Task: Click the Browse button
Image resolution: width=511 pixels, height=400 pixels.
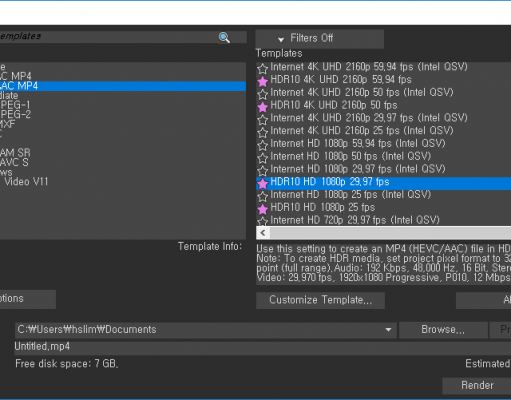Action: pyautogui.click(x=443, y=330)
